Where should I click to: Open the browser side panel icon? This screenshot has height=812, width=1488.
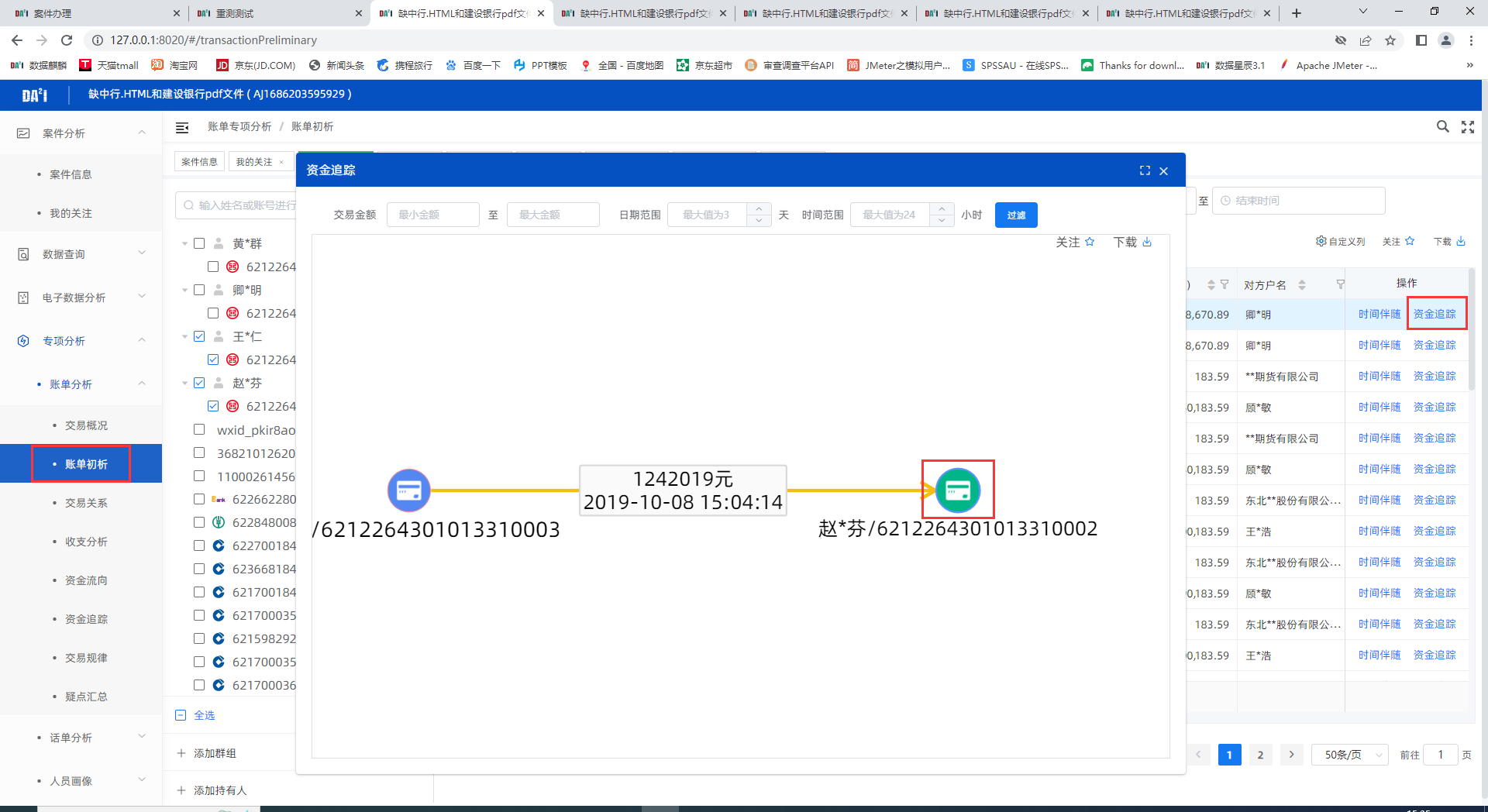point(1421,40)
